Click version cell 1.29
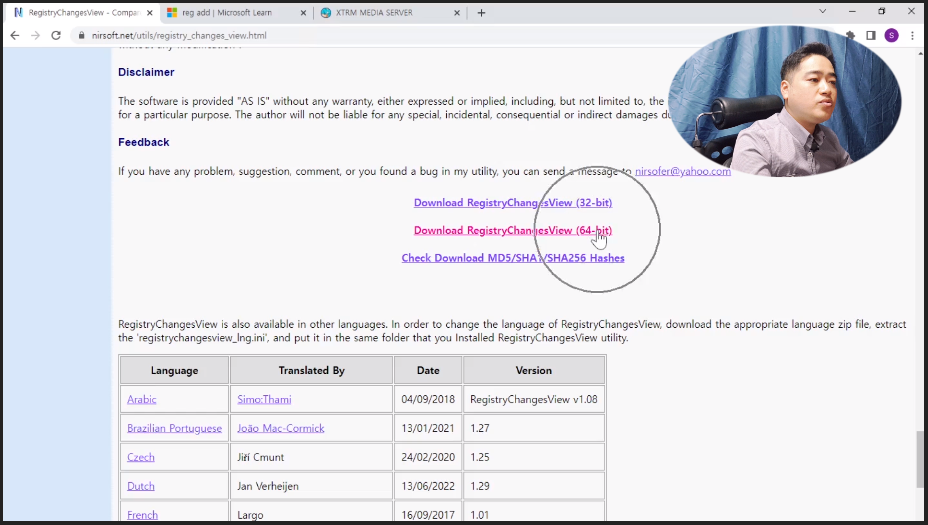The height and width of the screenshot is (525, 928). point(533,486)
